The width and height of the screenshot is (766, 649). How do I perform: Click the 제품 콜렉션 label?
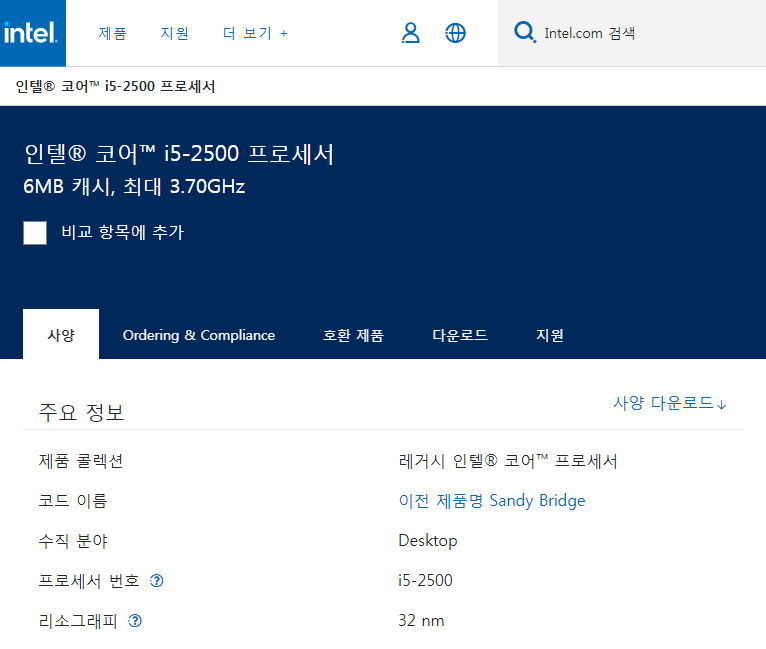(81, 461)
